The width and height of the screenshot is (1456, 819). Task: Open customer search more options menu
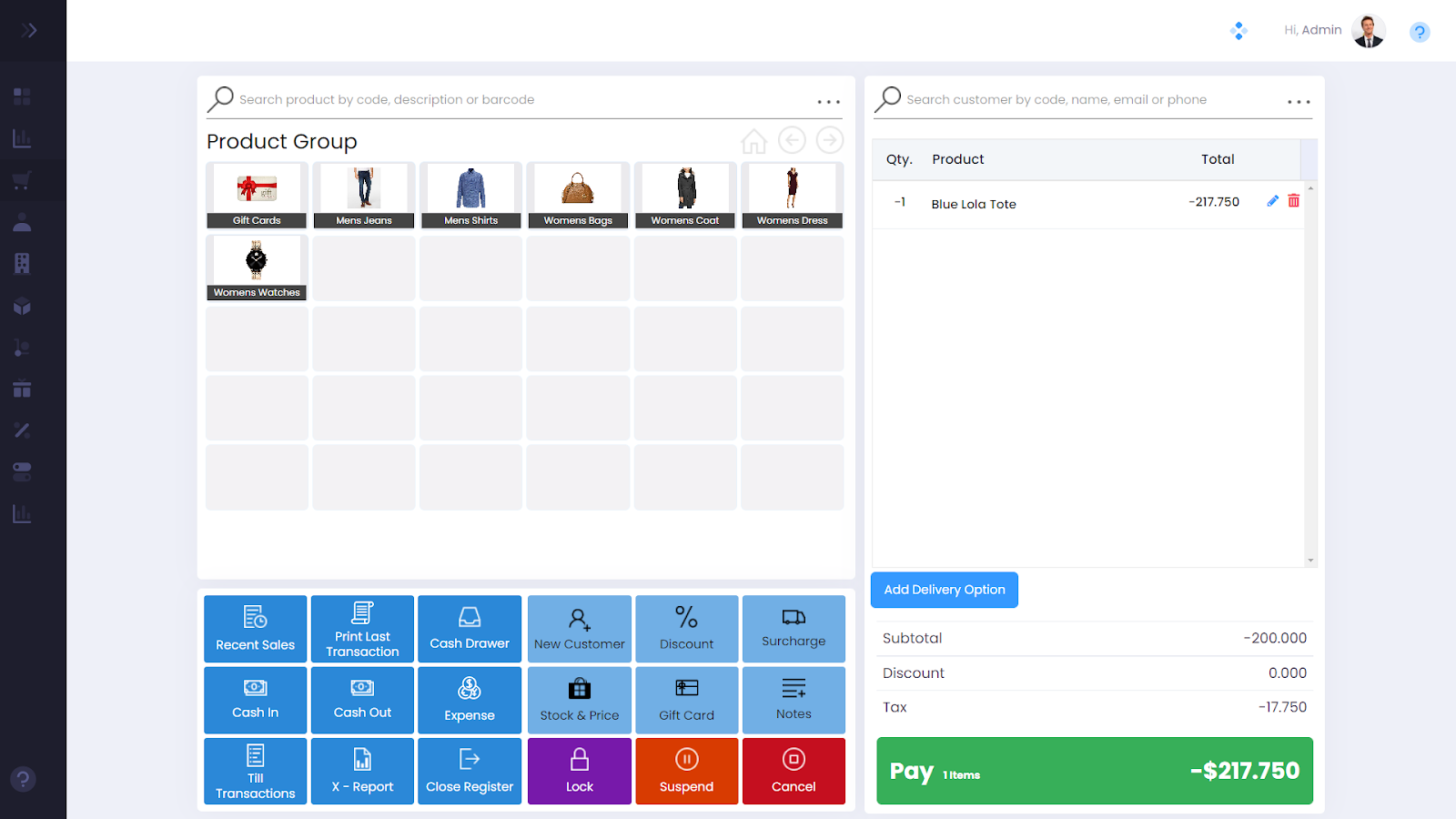pos(1299,102)
